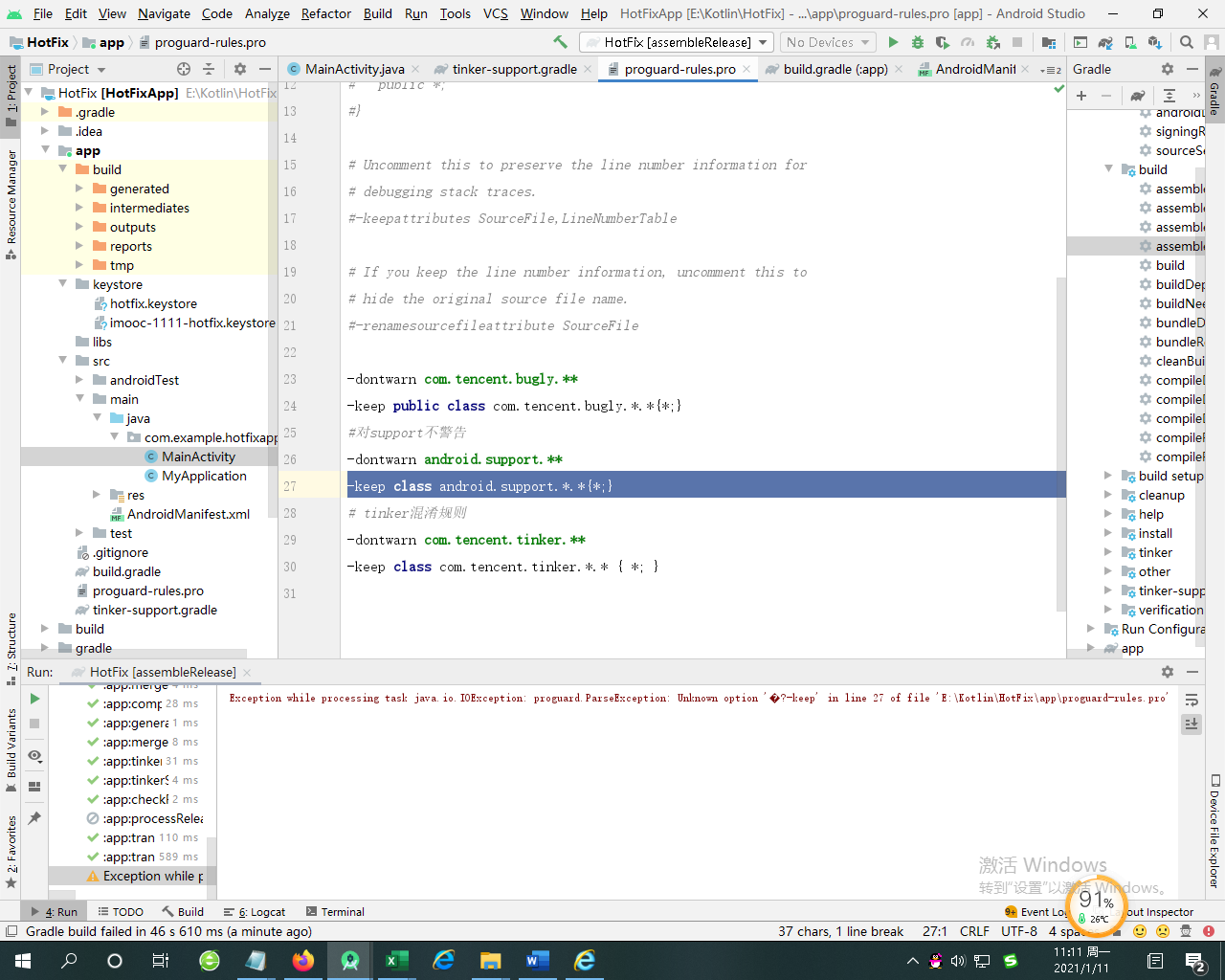Open Excel from Windows taskbar
1225x980 pixels.
click(x=397, y=961)
